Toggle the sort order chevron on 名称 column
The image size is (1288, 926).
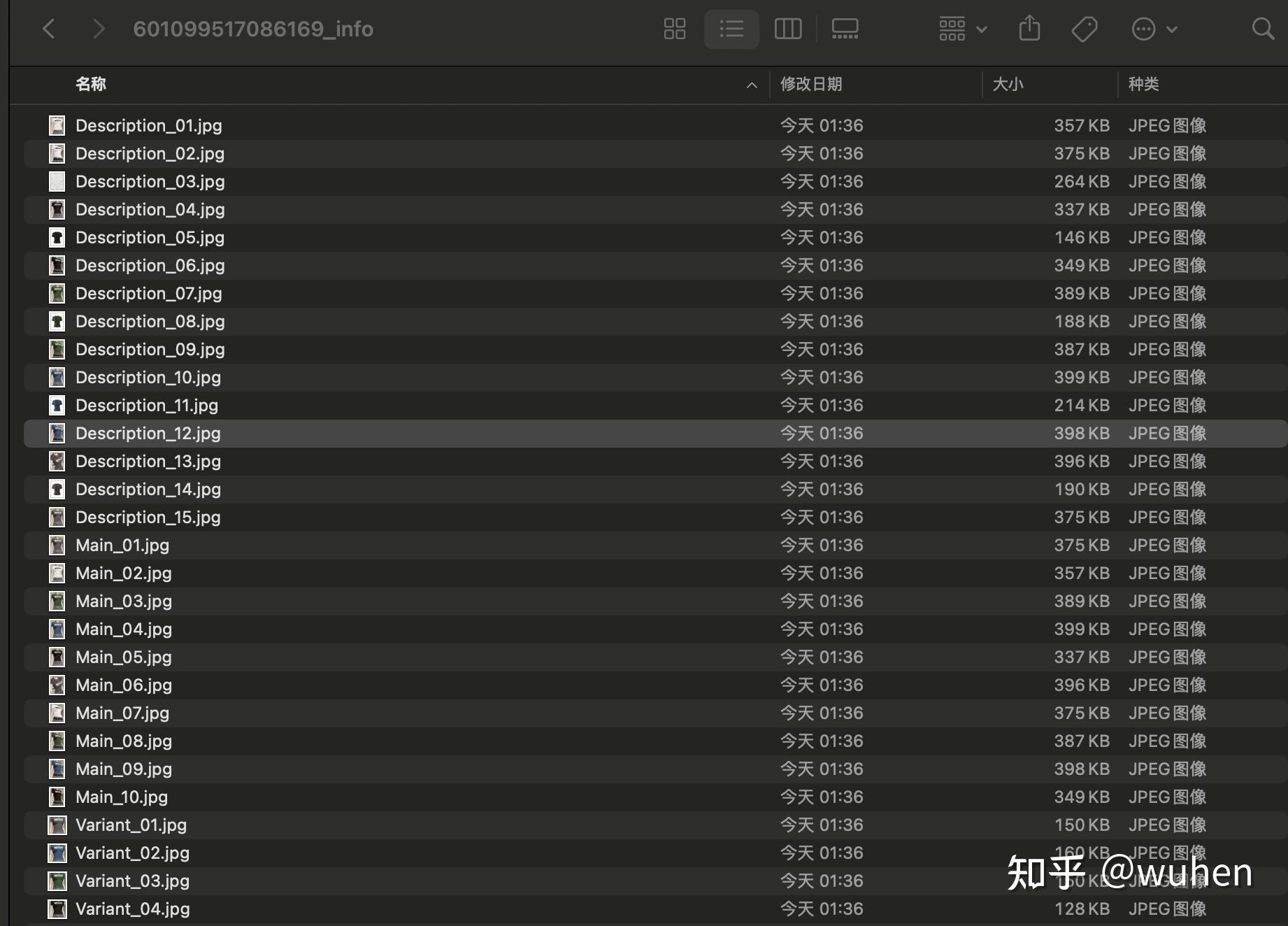752,85
